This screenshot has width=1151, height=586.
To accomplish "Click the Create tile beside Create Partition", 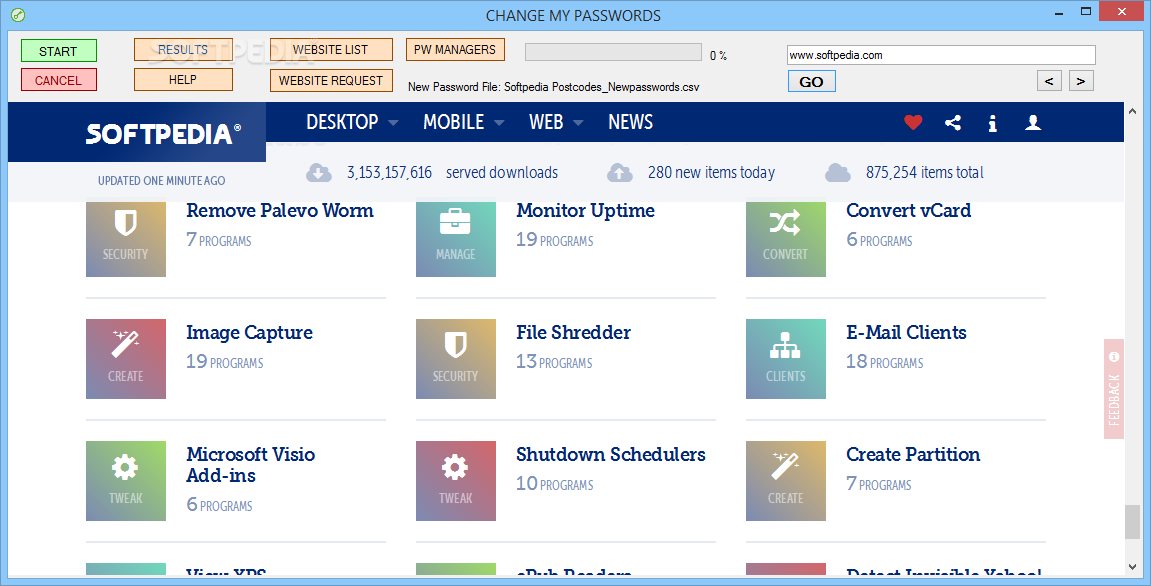I will pos(785,481).
